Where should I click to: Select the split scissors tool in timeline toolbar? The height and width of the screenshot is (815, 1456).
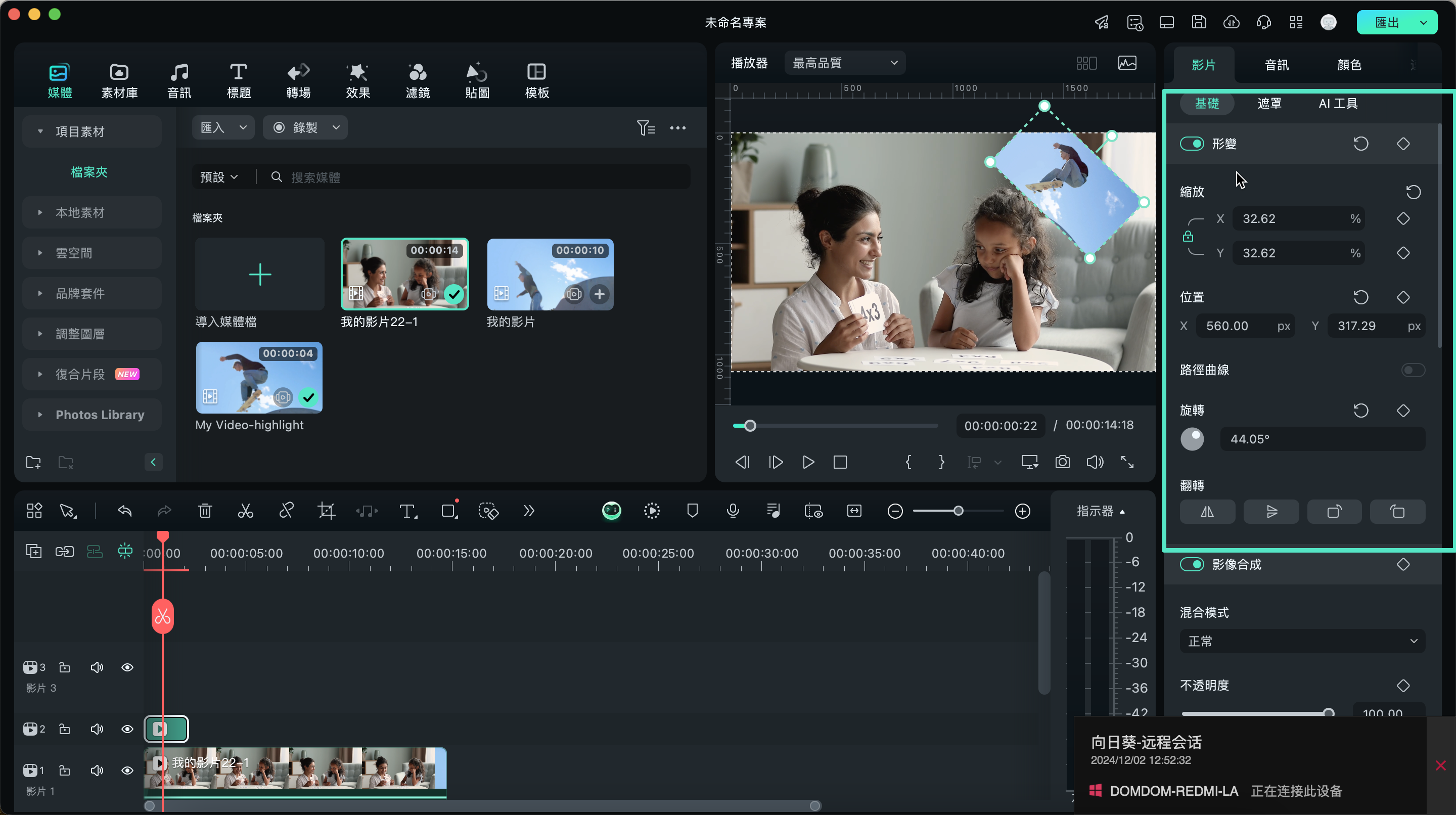(x=245, y=511)
